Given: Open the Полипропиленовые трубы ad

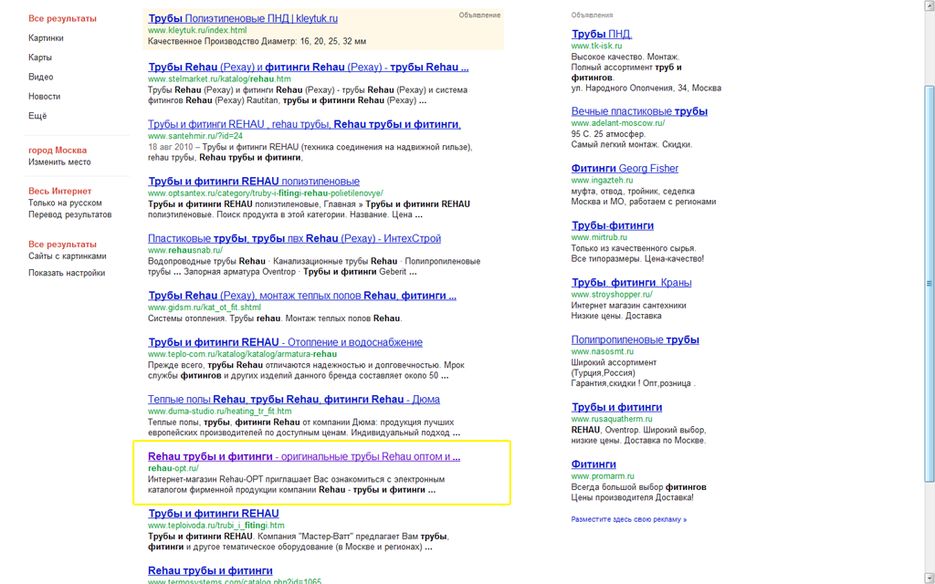Looking at the screenshot, I should 635,339.
